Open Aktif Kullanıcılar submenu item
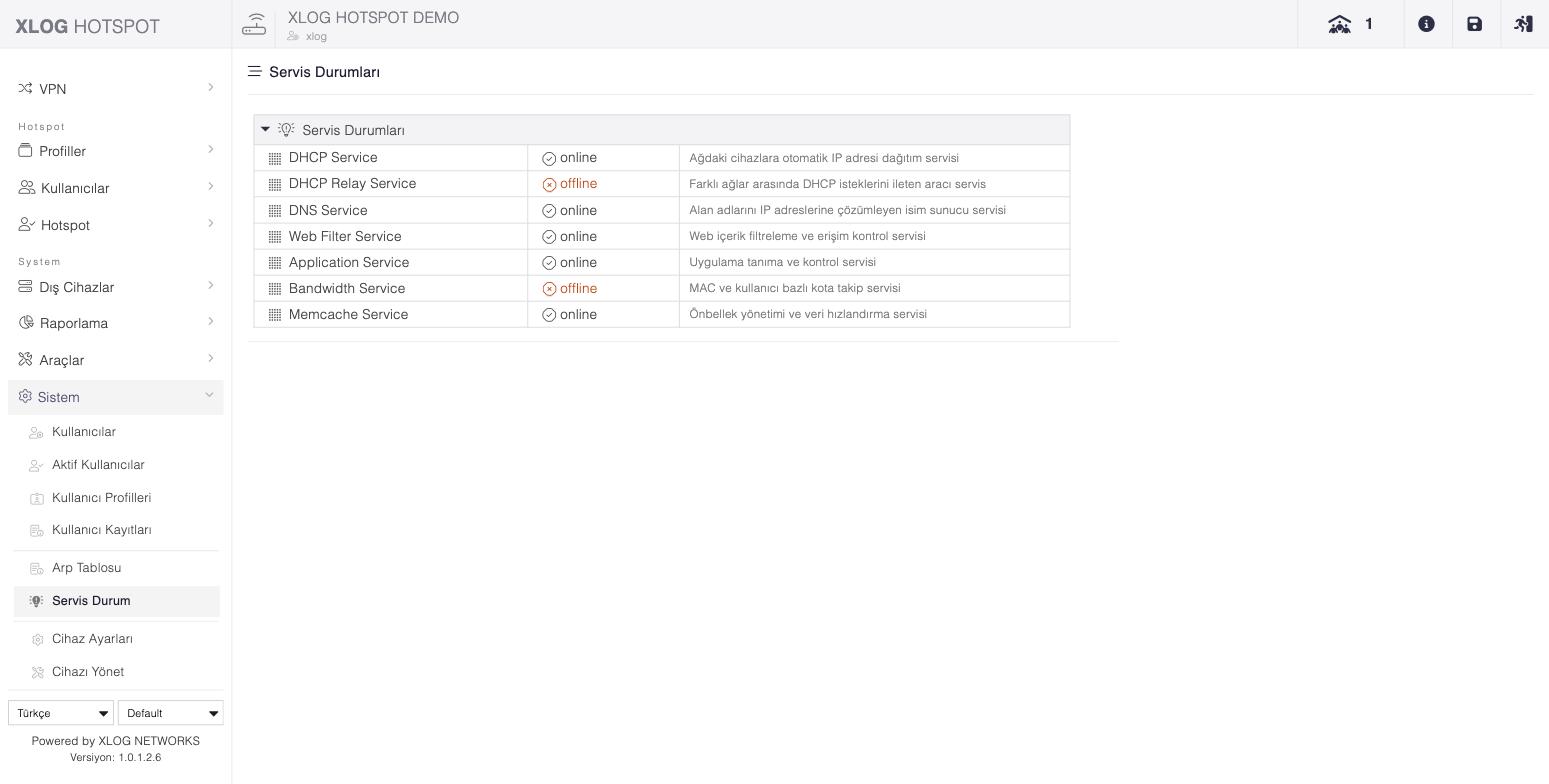Viewport: 1549px width, 784px height. coord(98,465)
